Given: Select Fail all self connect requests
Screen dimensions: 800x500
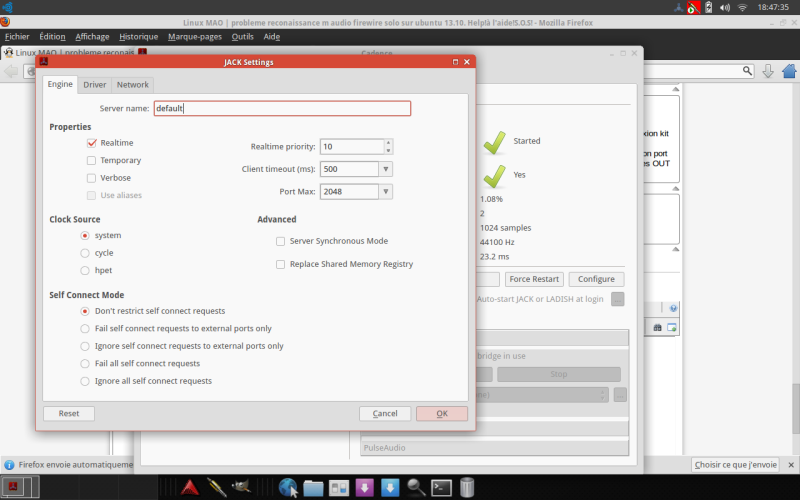Looking at the screenshot, I should [x=85, y=364].
